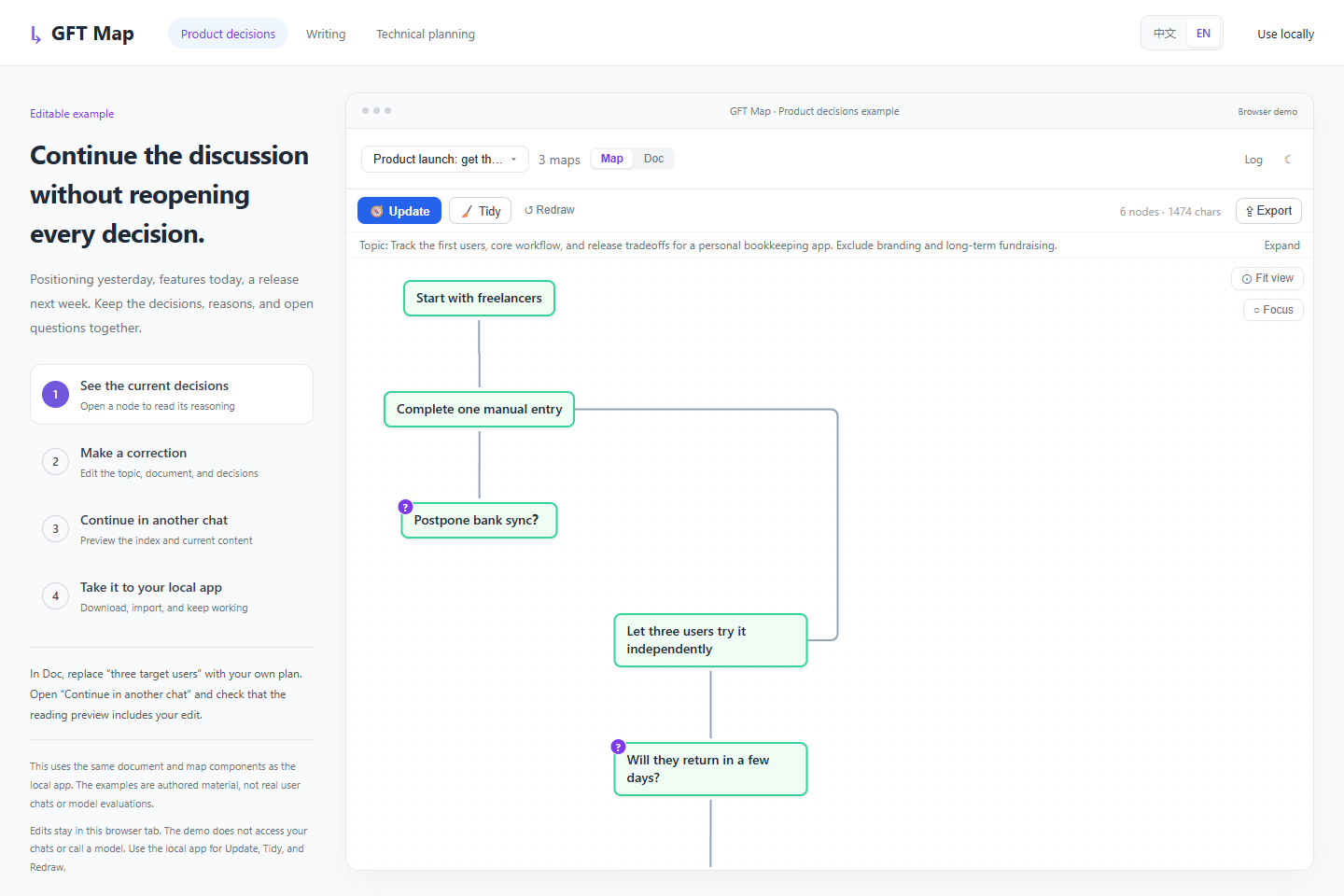Click the 3 maps count label

(559, 160)
